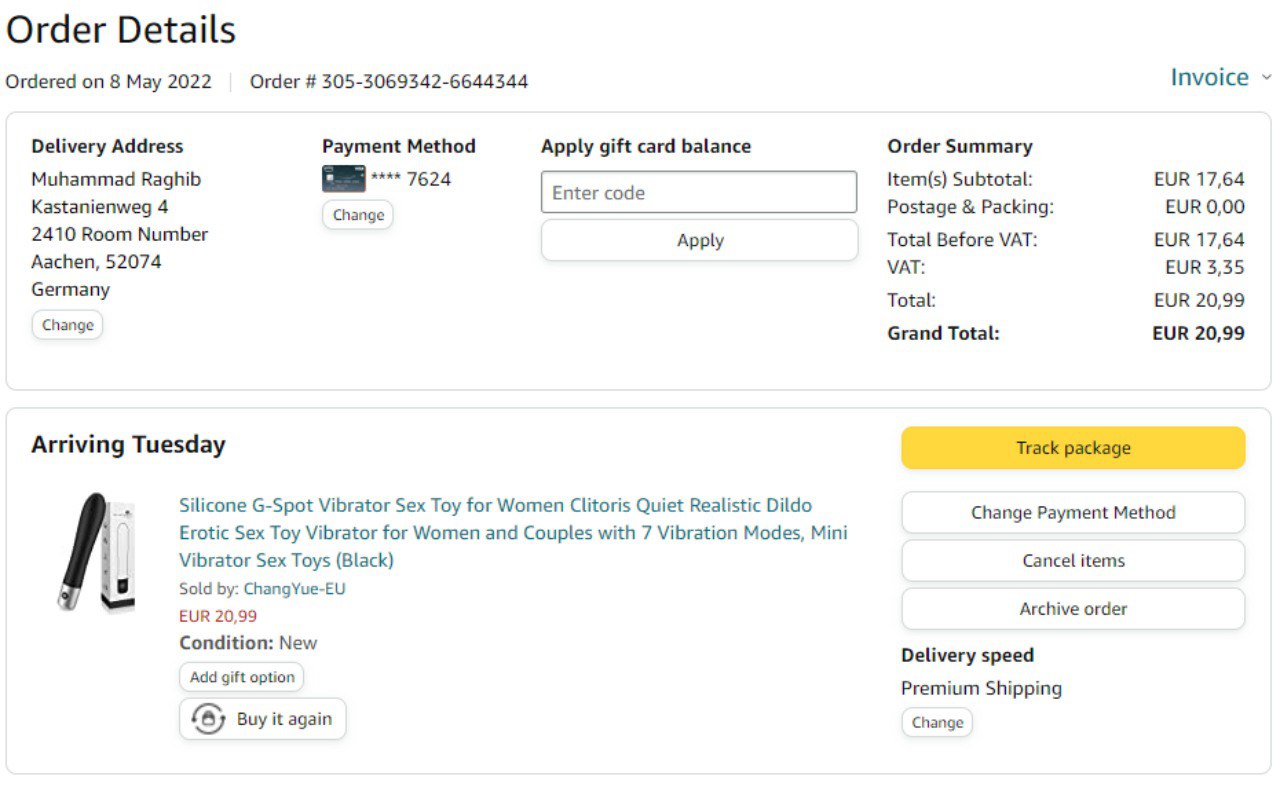Change the delivery address
The image size is (1280, 802).
[67, 325]
